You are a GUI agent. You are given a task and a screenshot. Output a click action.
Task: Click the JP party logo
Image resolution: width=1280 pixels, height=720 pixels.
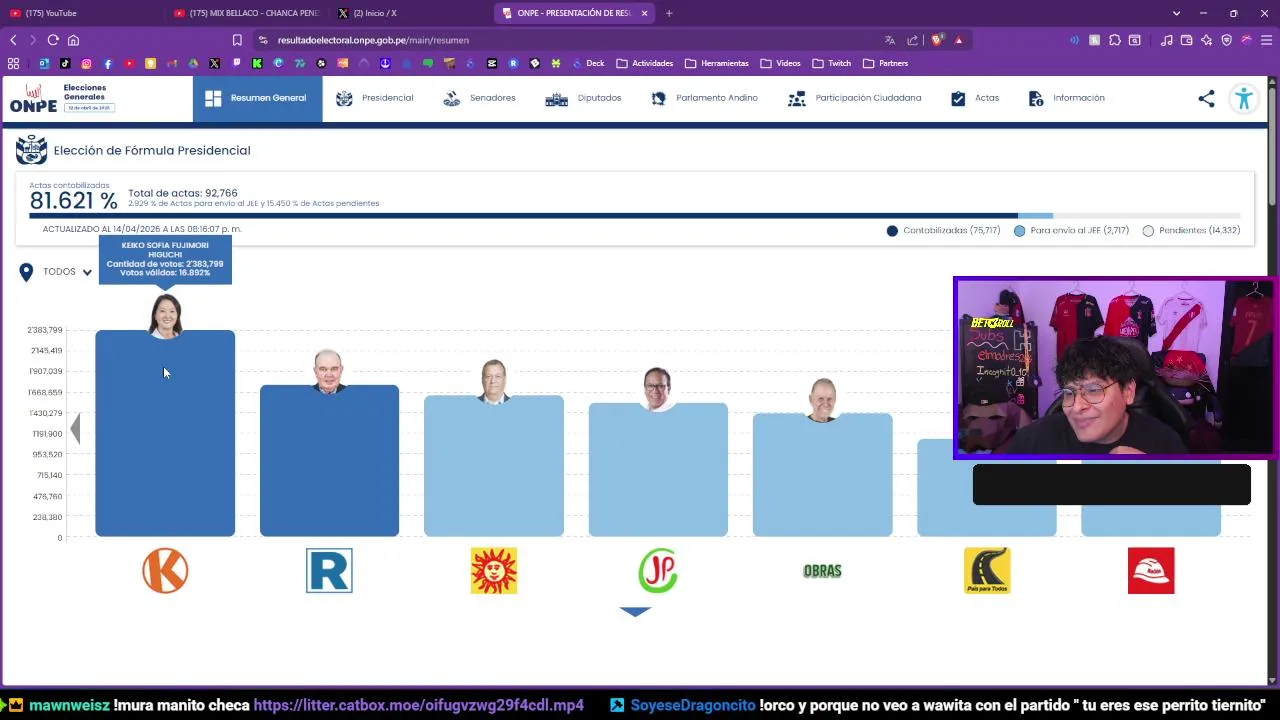(x=658, y=571)
